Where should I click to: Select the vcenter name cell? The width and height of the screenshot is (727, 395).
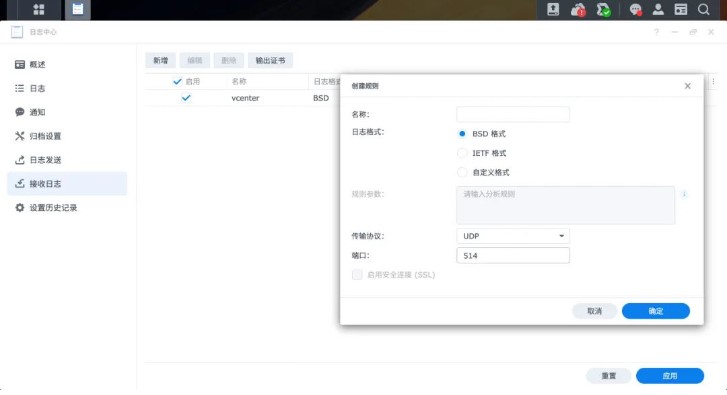[245, 98]
